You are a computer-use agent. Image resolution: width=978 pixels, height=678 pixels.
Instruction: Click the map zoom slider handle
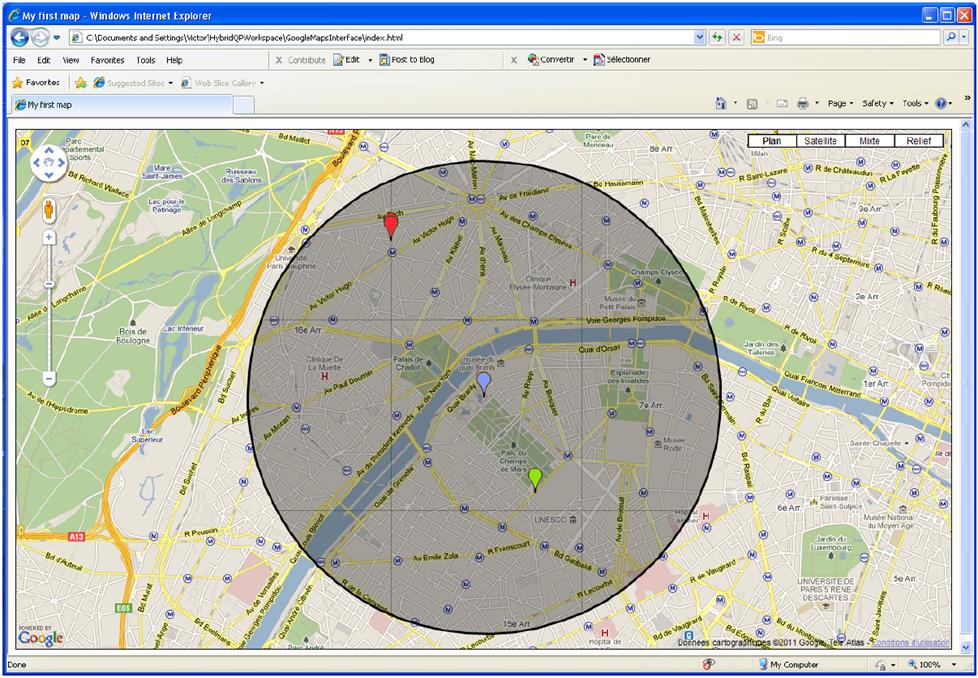(49, 285)
